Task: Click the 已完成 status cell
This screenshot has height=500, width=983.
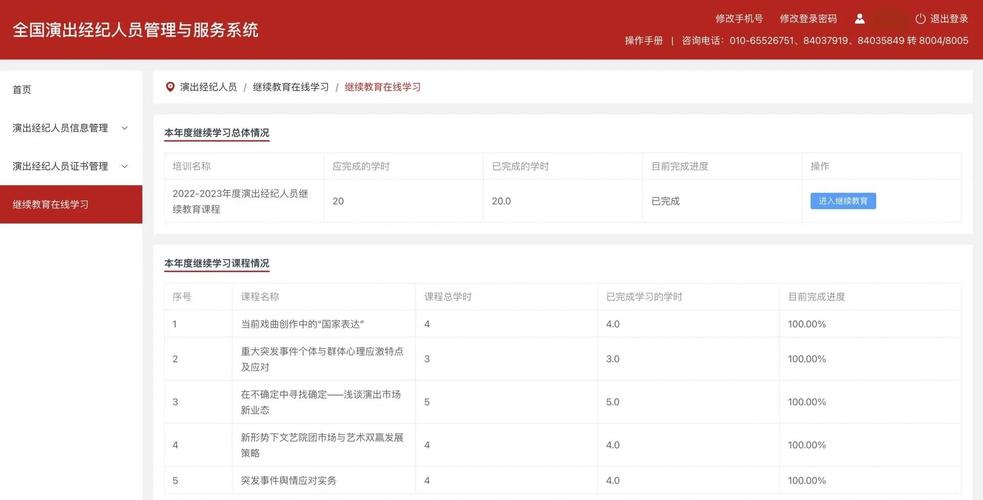Action: 665,201
